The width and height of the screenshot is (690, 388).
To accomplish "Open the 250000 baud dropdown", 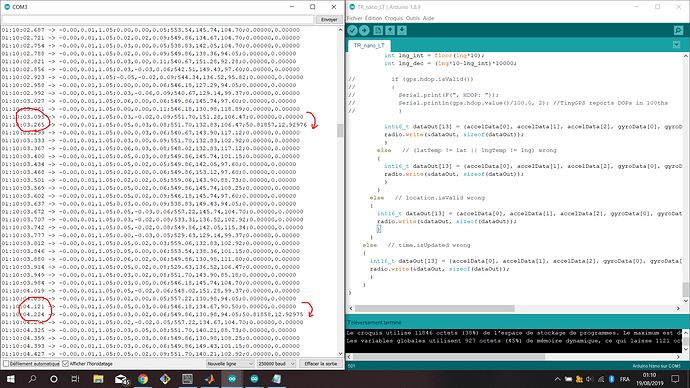I will pos(276,364).
